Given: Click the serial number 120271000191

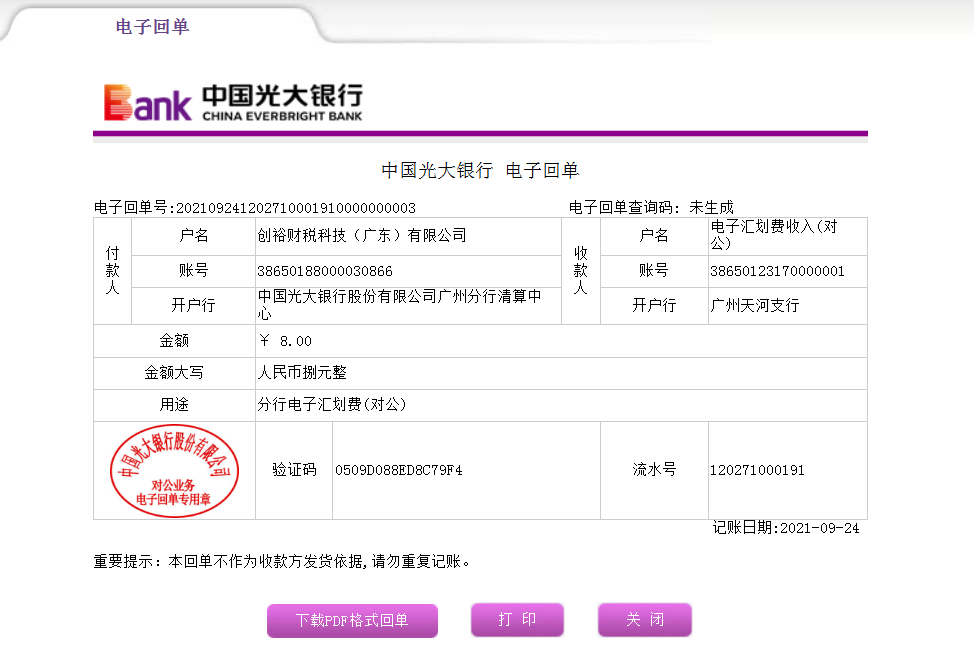Looking at the screenshot, I should coord(757,470).
